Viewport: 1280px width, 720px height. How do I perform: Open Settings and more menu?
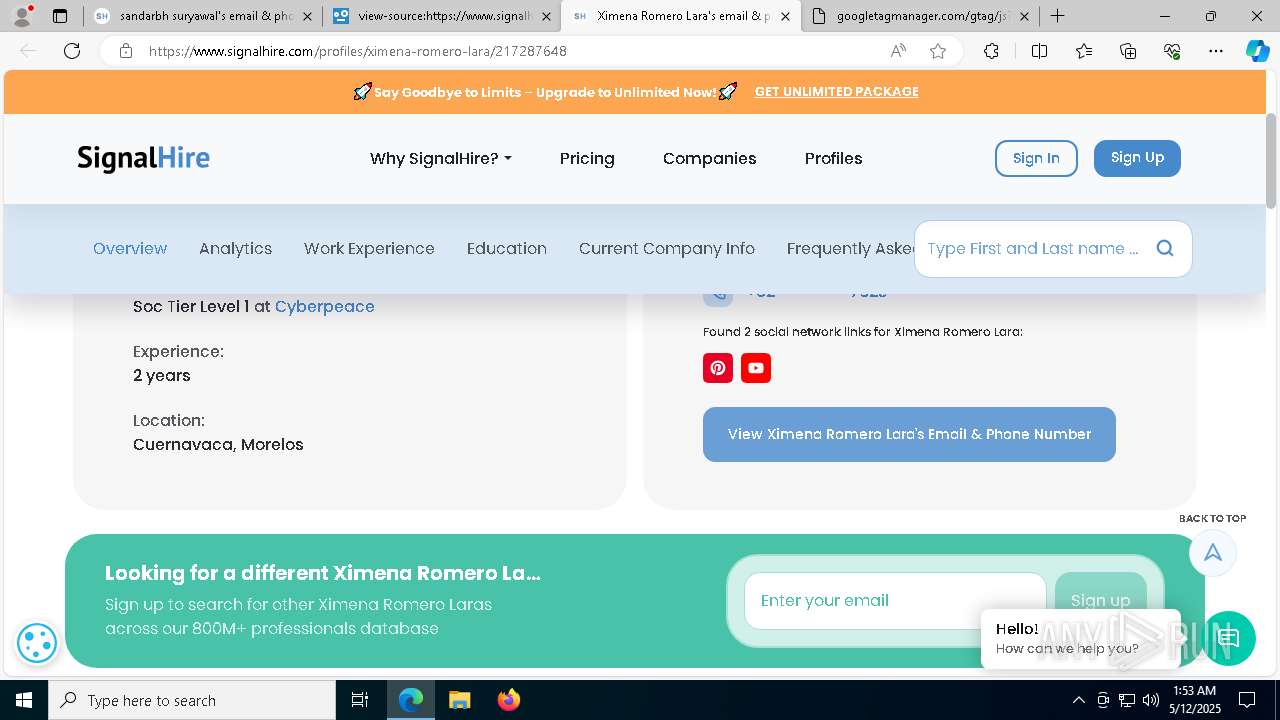tap(1216, 51)
